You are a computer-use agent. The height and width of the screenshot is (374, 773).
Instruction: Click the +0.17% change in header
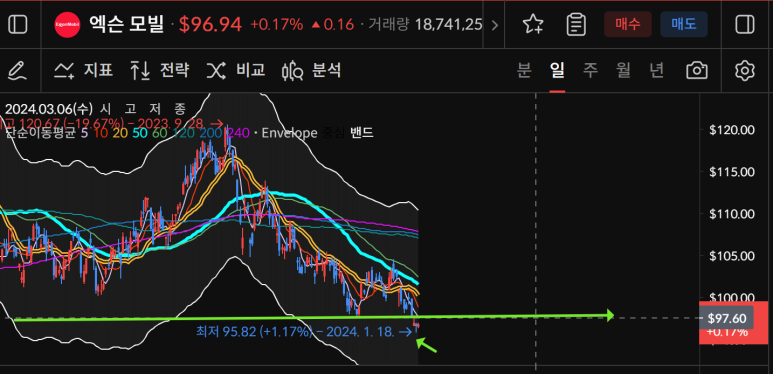click(276, 24)
